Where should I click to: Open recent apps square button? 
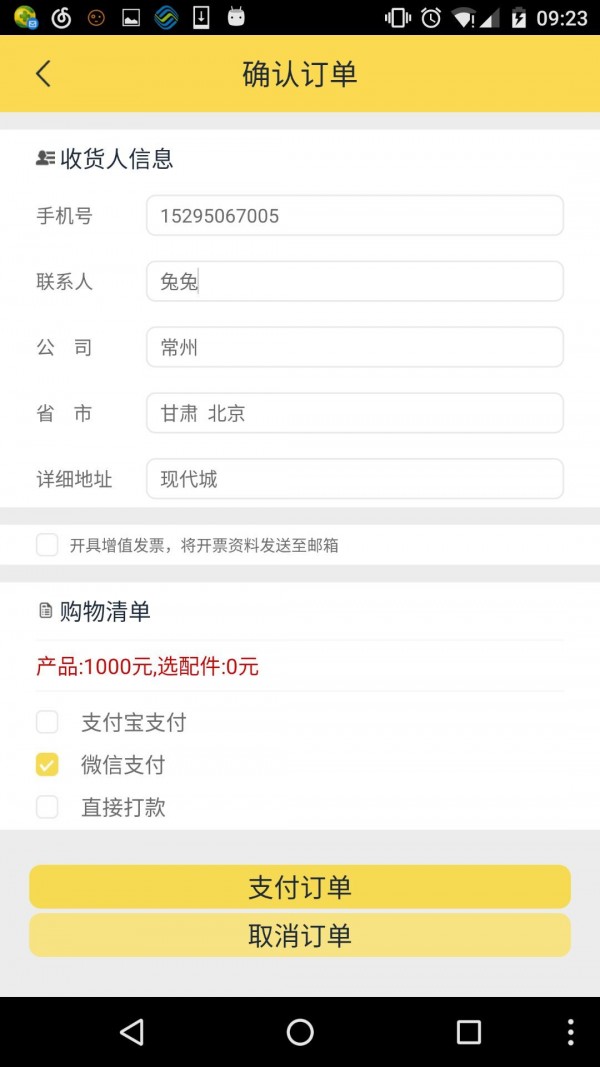468,1032
